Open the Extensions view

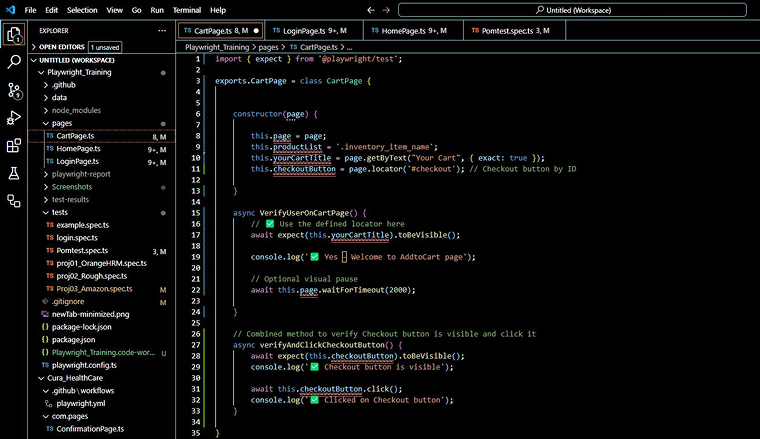14,145
